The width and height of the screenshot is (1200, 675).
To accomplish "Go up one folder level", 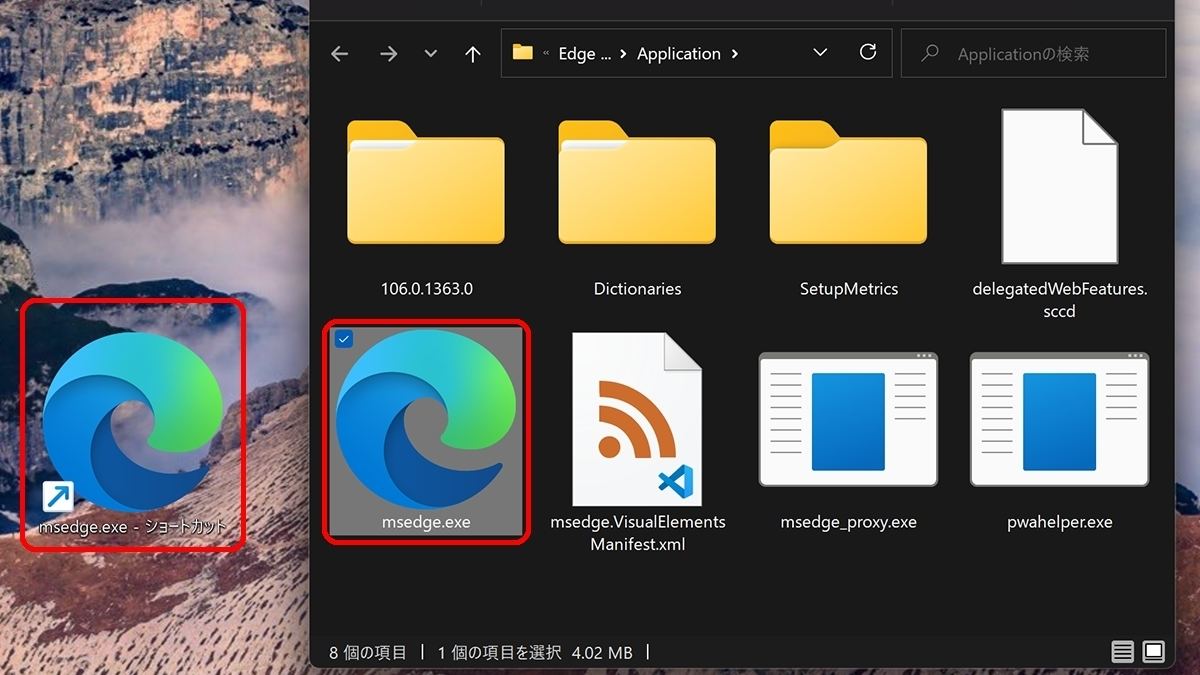I will click(x=473, y=54).
